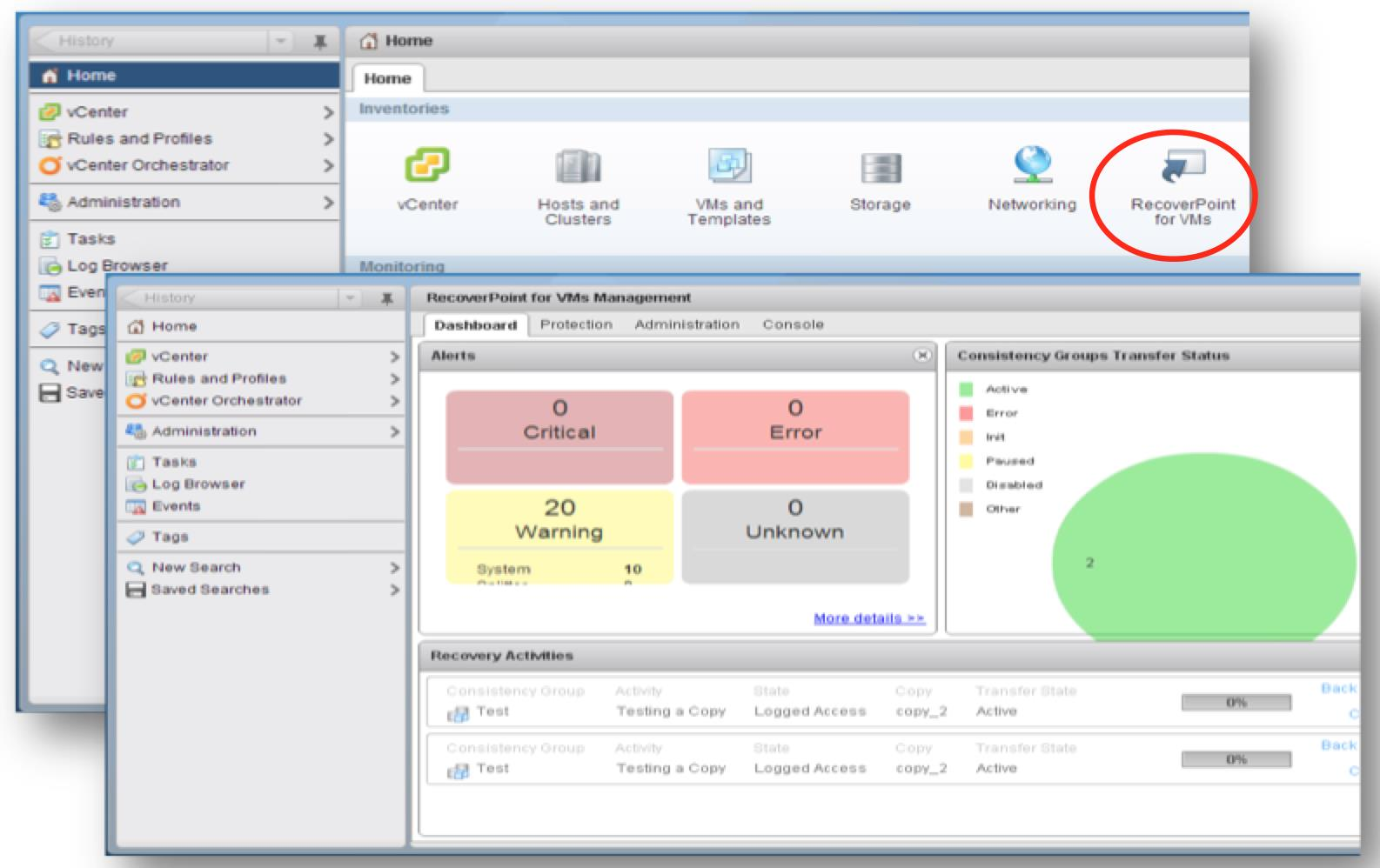Open VMs and Templates inventory icon
This screenshot has width=1380, height=868.
tap(729, 165)
